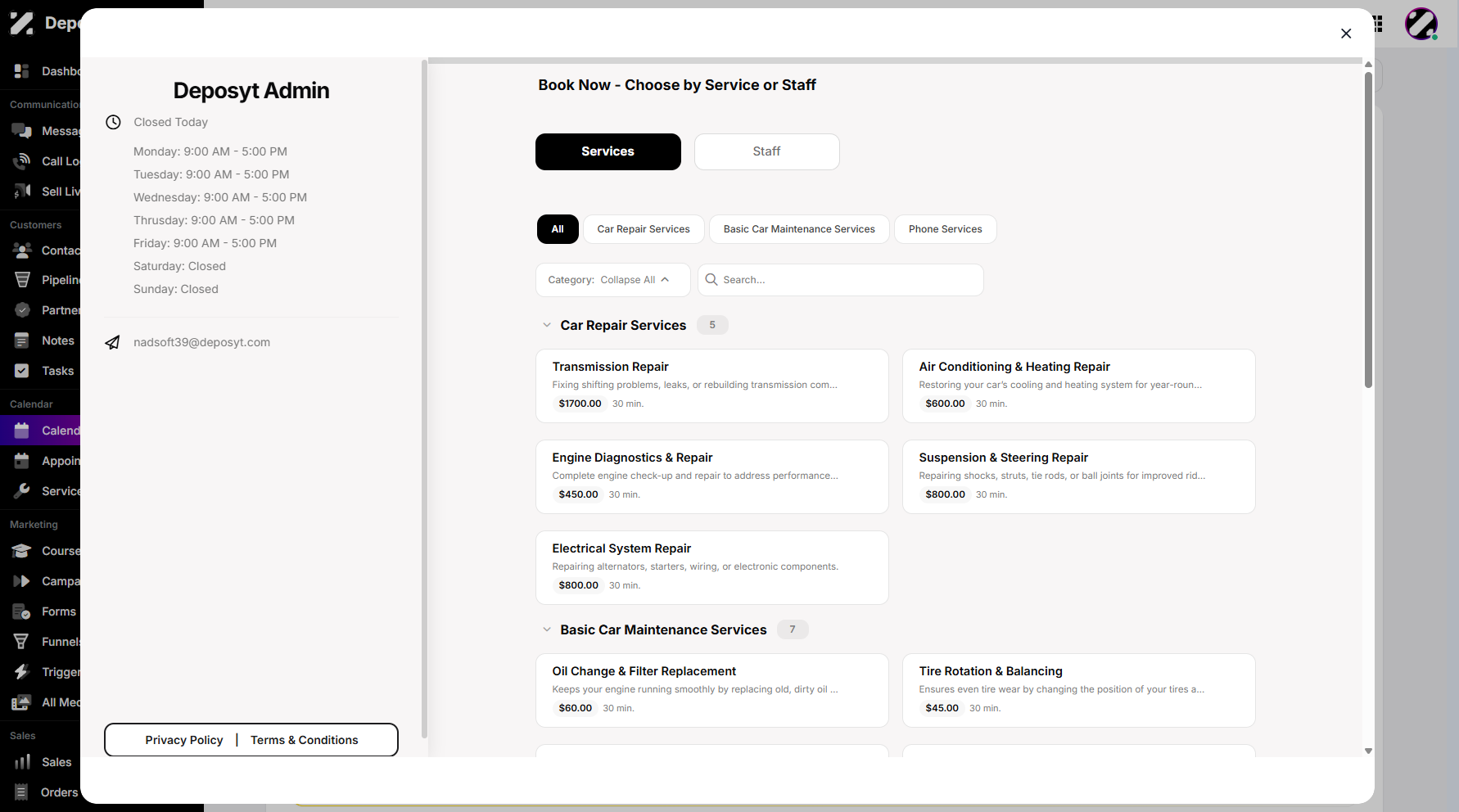Open Triggers lightning icon in sidebar
Viewport: 1459px width, 812px height.
coord(22,672)
